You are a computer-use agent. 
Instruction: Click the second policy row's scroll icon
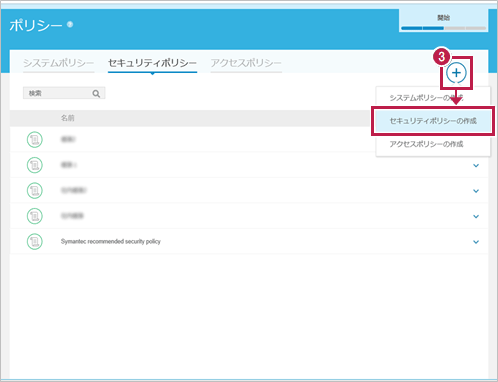pos(35,165)
